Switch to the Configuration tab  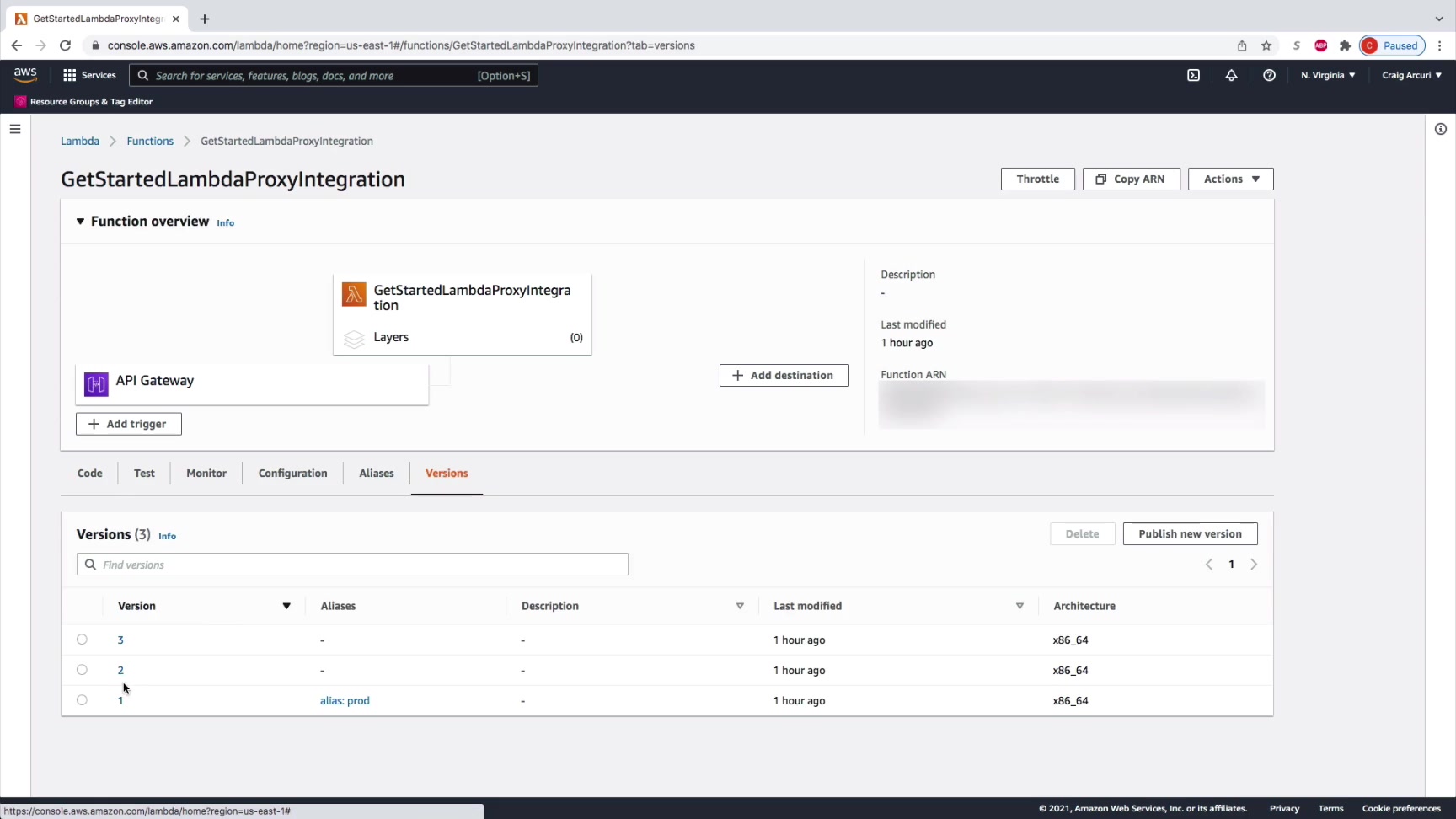tap(292, 474)
